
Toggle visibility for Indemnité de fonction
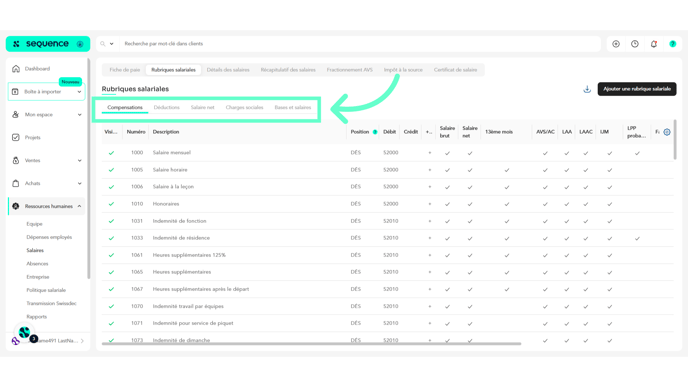(111, 221)
